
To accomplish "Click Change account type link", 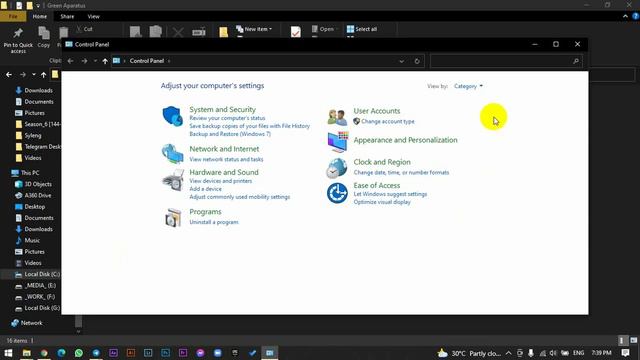I will tap(387, 122).
